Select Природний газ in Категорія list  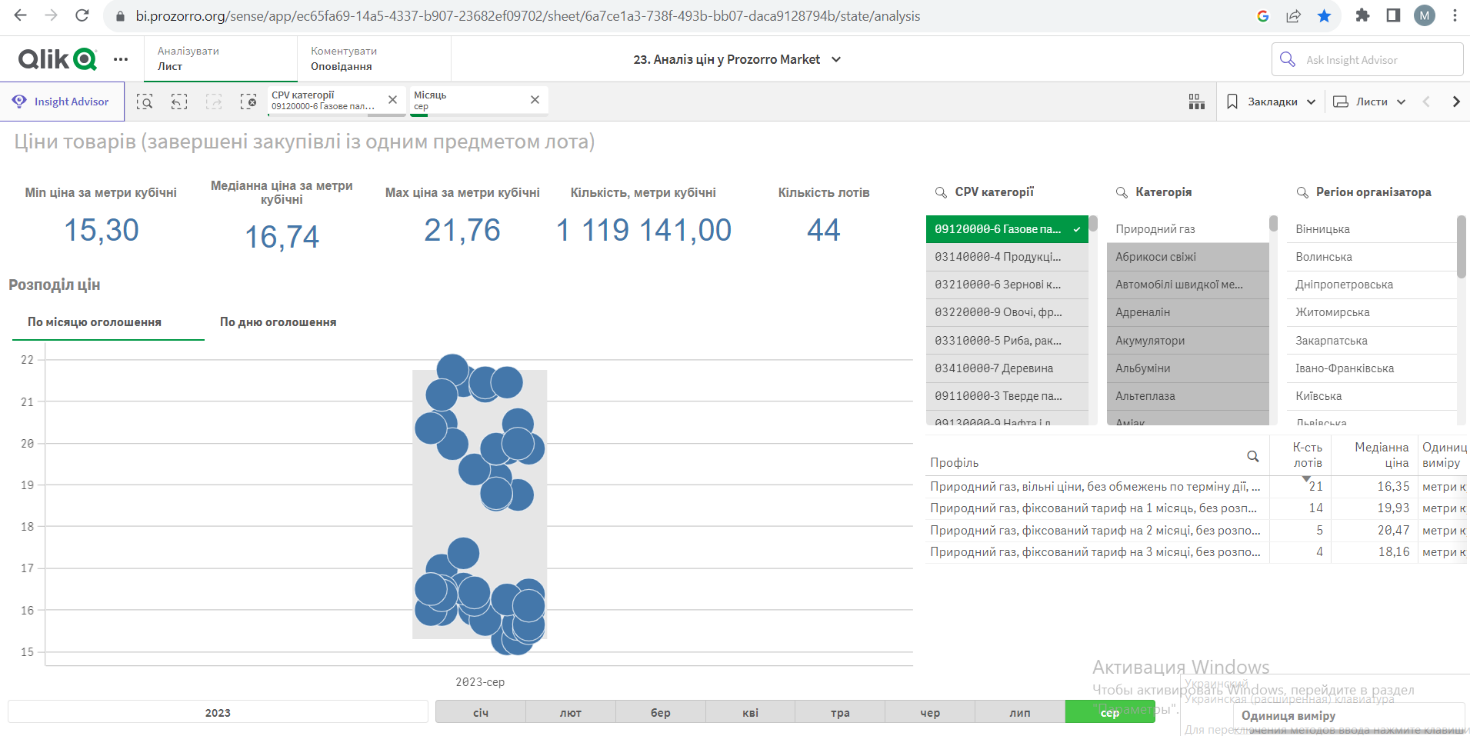(1188, 229)
